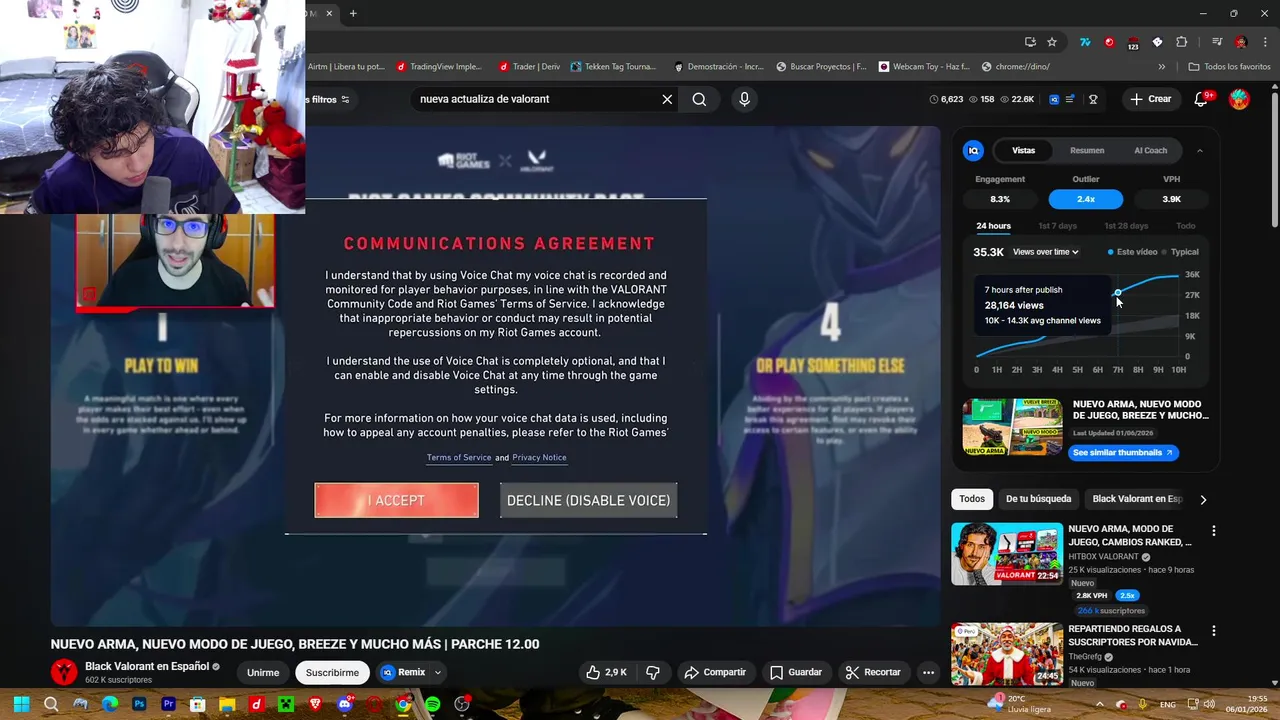1280x720 pixels.
Task: Switch to the AI Coach tab
Action: pyautogui.click(x=1150, y=150)
